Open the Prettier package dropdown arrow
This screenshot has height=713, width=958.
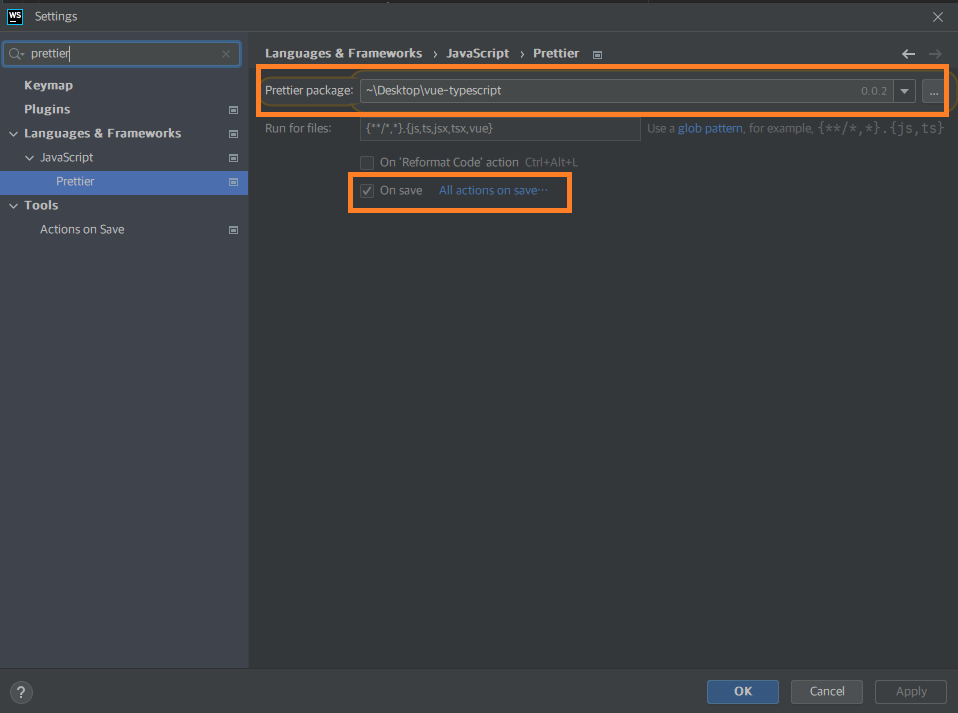(x=904, y=92)
